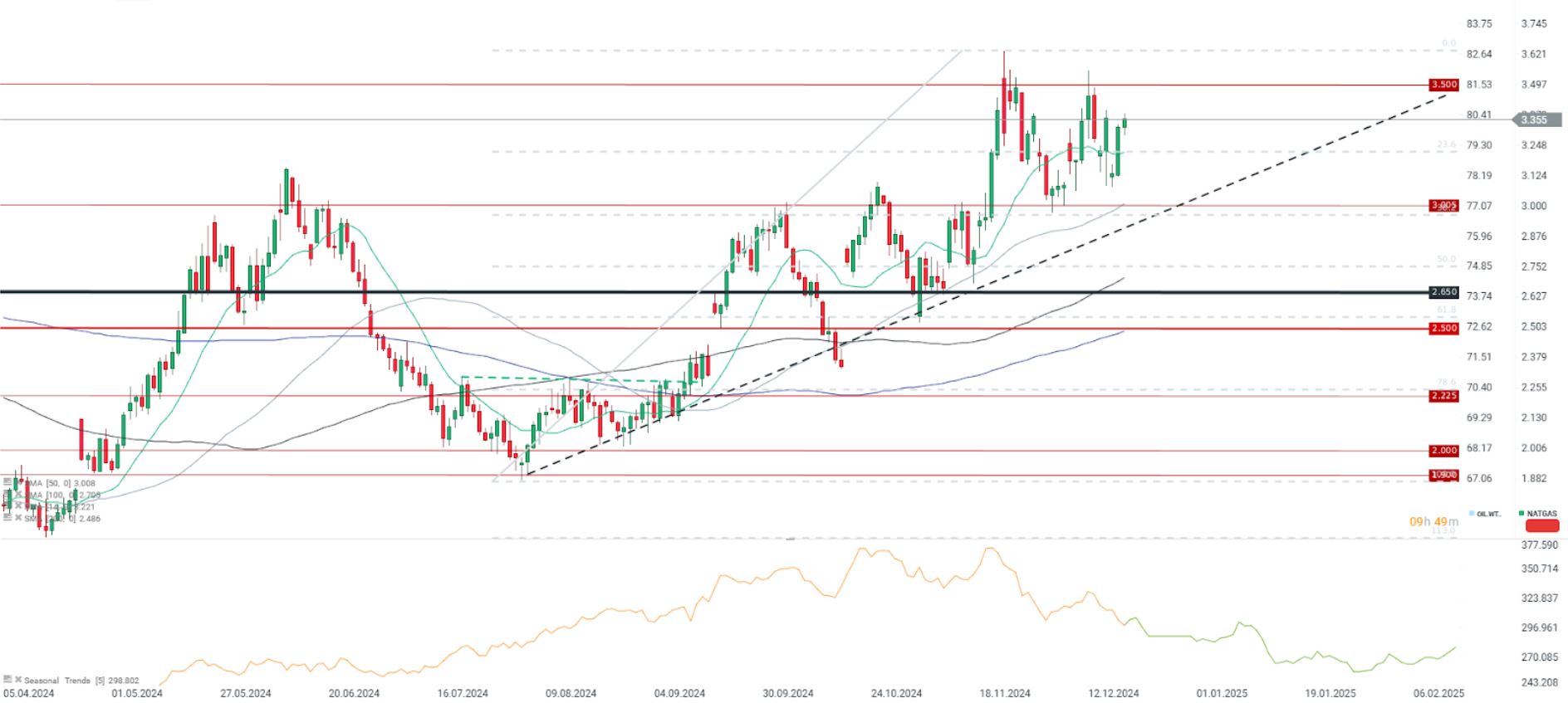Click the 27.05.2024 date on time axis
This screenshot has height=703, width=1568.
(246, 693)
